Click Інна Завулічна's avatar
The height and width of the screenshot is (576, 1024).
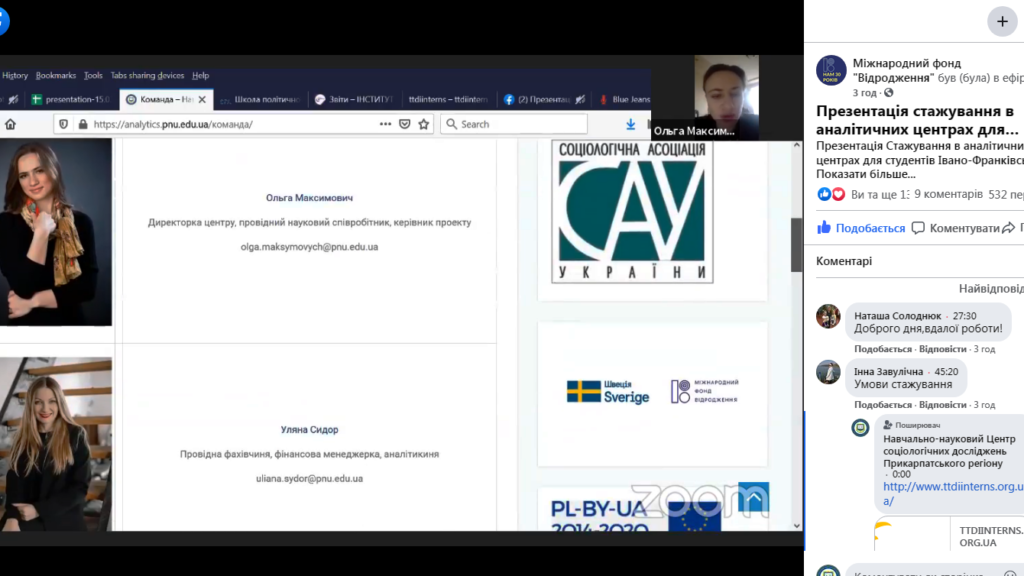pyautogui.click(x=828, y=372)
